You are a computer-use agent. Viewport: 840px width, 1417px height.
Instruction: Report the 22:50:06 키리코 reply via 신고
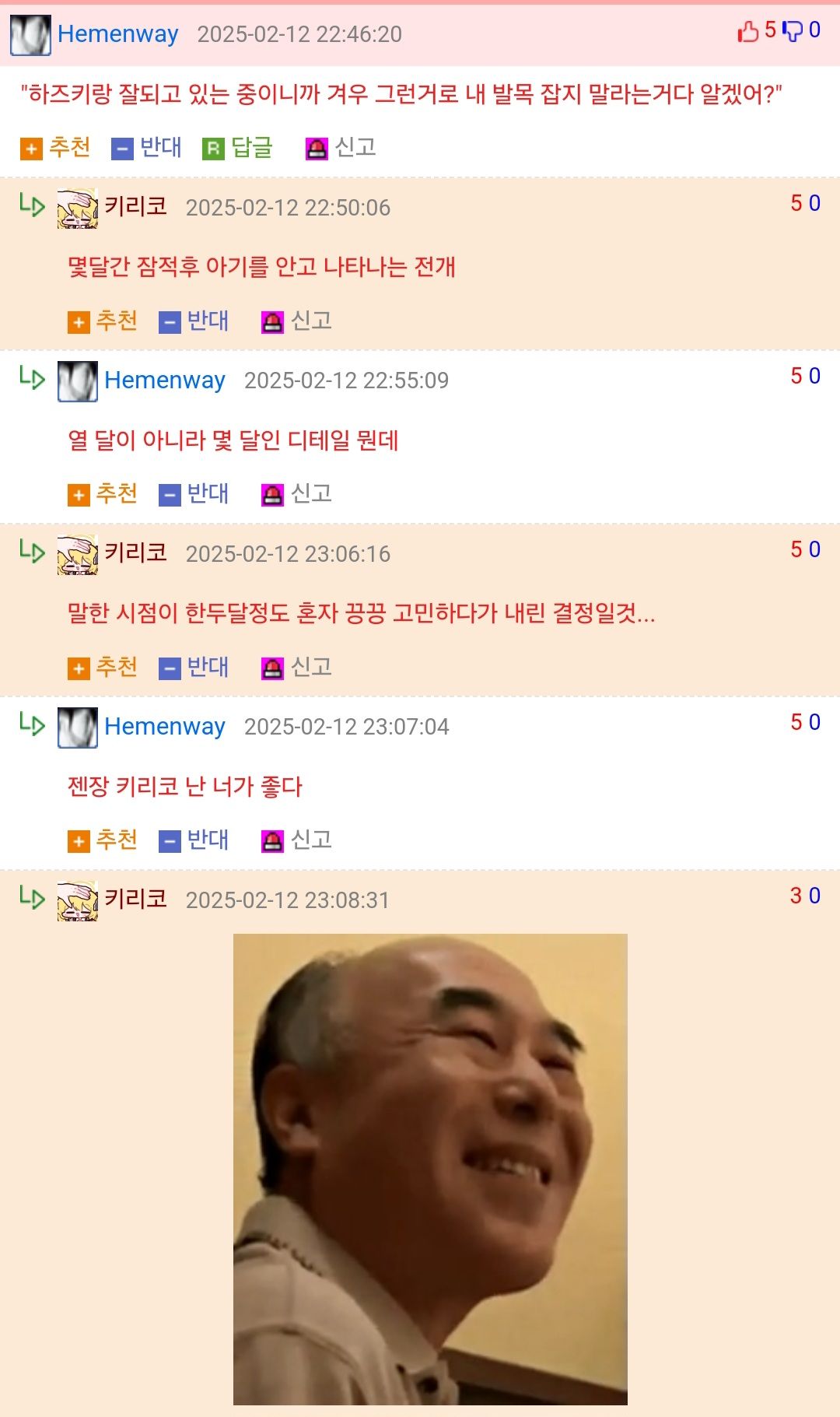(x=296, y=321)
